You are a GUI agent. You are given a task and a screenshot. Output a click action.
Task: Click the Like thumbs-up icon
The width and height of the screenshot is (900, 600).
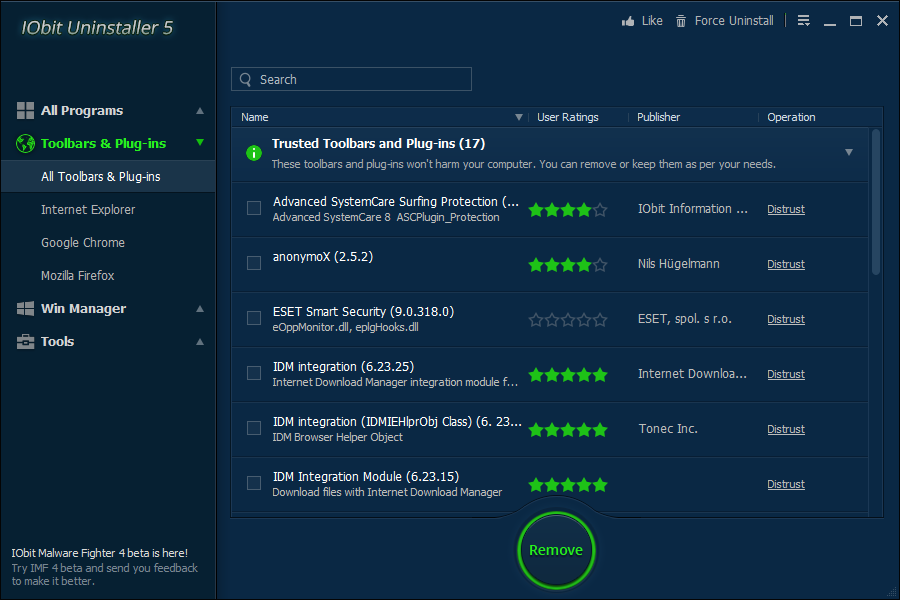pyautogui.click(x=628, y=21)
